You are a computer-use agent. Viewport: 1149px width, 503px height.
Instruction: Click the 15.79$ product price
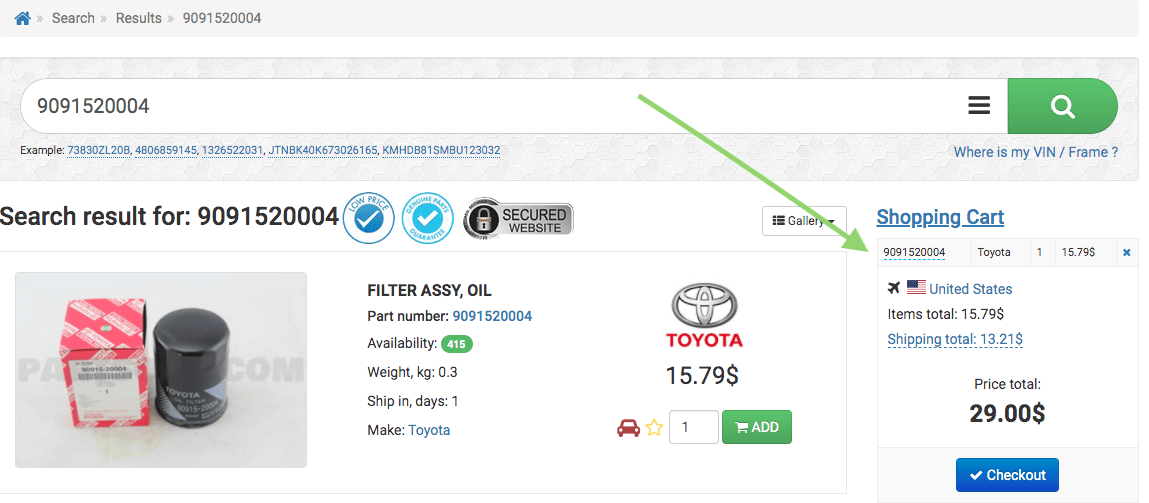[702, 375]
